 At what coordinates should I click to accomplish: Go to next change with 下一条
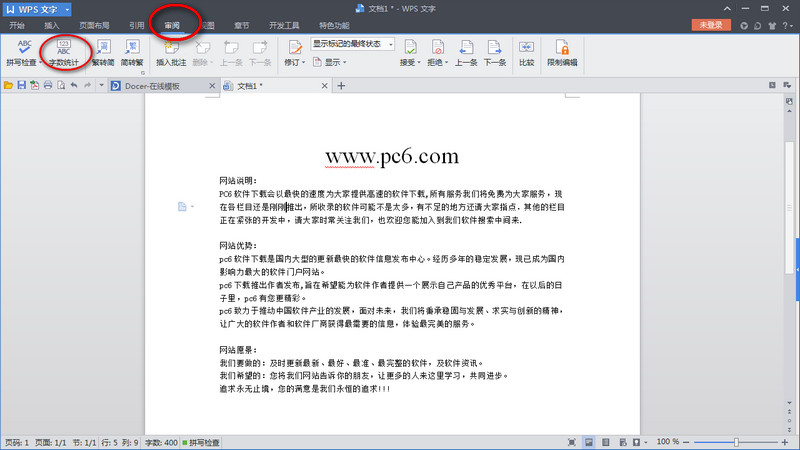(494, 52)
